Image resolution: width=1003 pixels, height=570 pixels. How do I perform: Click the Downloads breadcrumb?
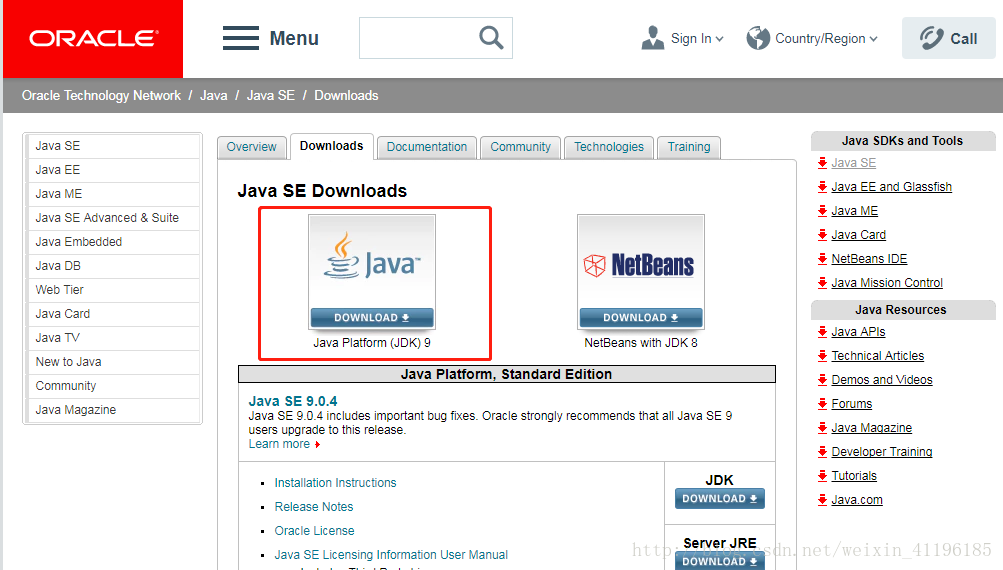click(346, 95)
